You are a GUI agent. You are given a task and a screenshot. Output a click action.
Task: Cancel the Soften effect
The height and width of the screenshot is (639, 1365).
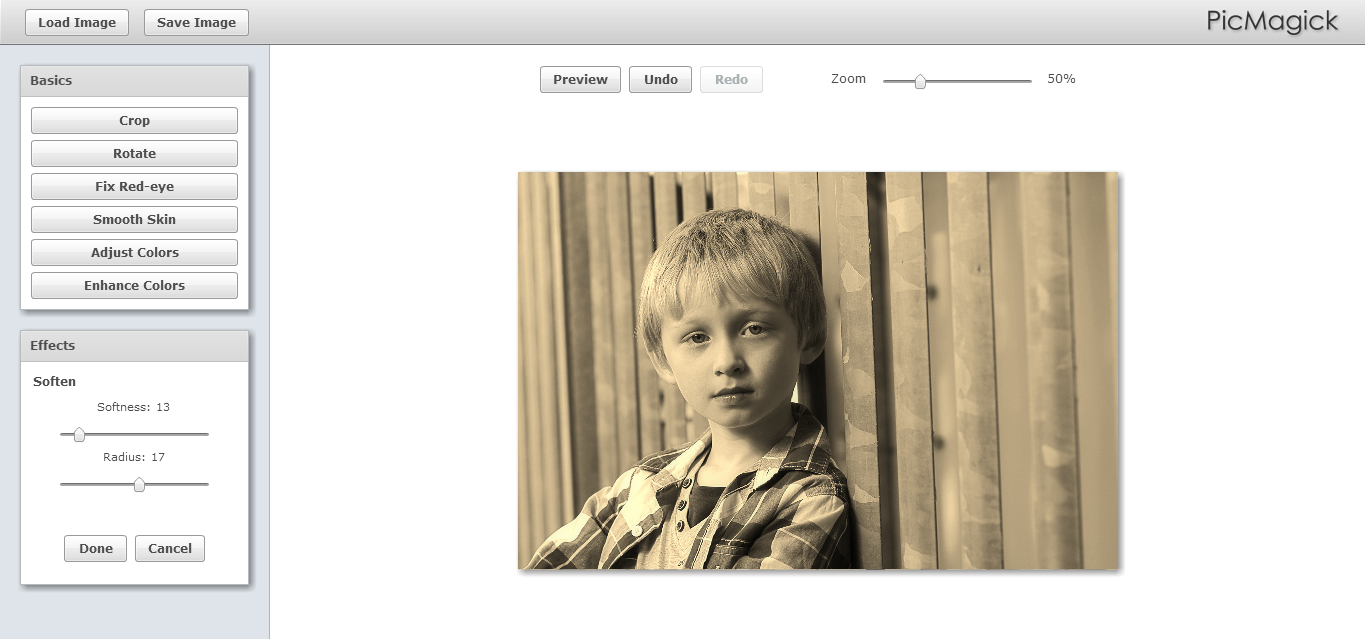point(170,548)
